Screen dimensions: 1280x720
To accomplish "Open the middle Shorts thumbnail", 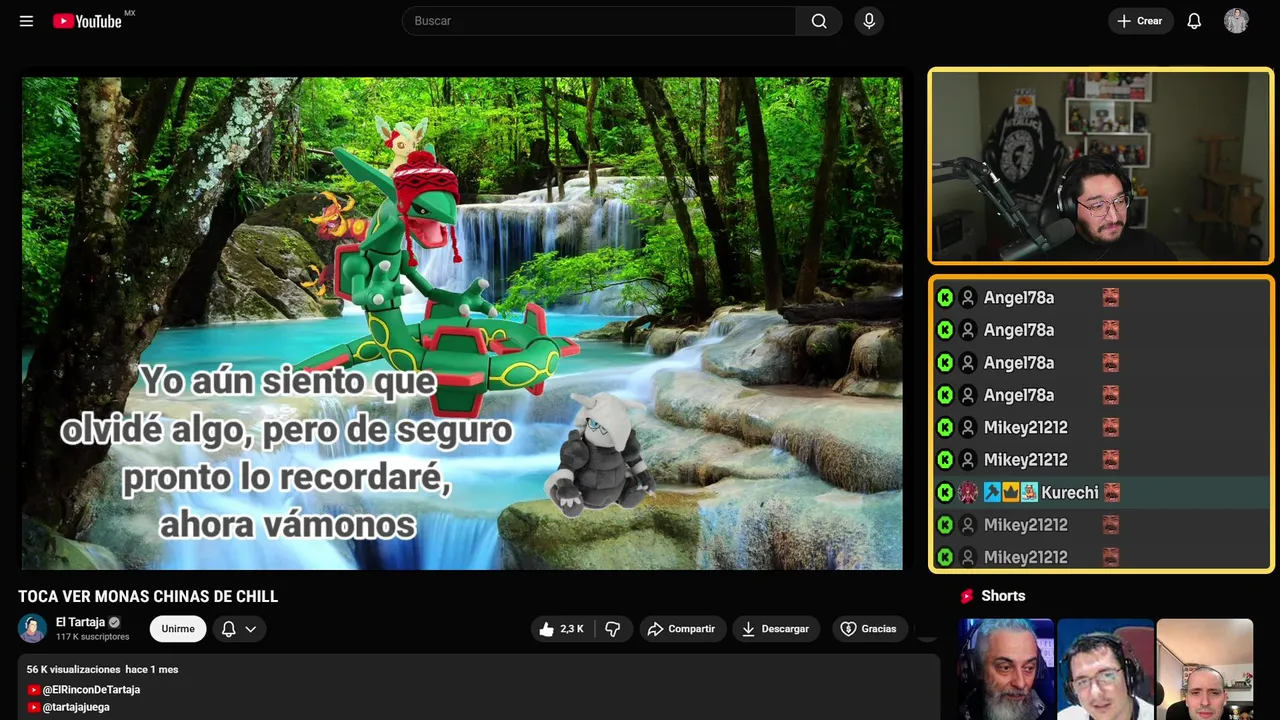I will click(x=1105, y=669).
